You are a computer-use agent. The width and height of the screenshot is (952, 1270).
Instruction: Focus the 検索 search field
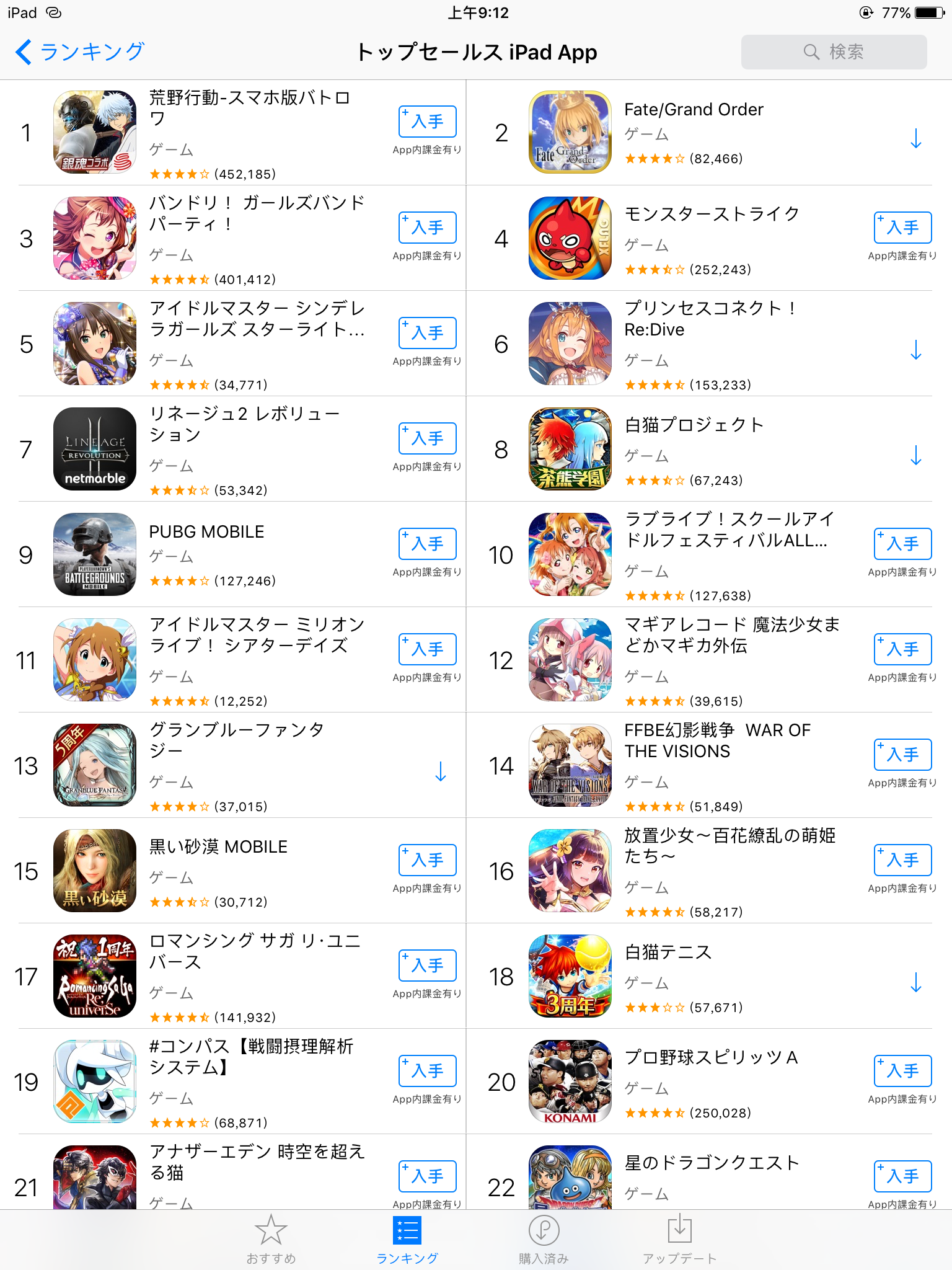(x=834, y=52)
